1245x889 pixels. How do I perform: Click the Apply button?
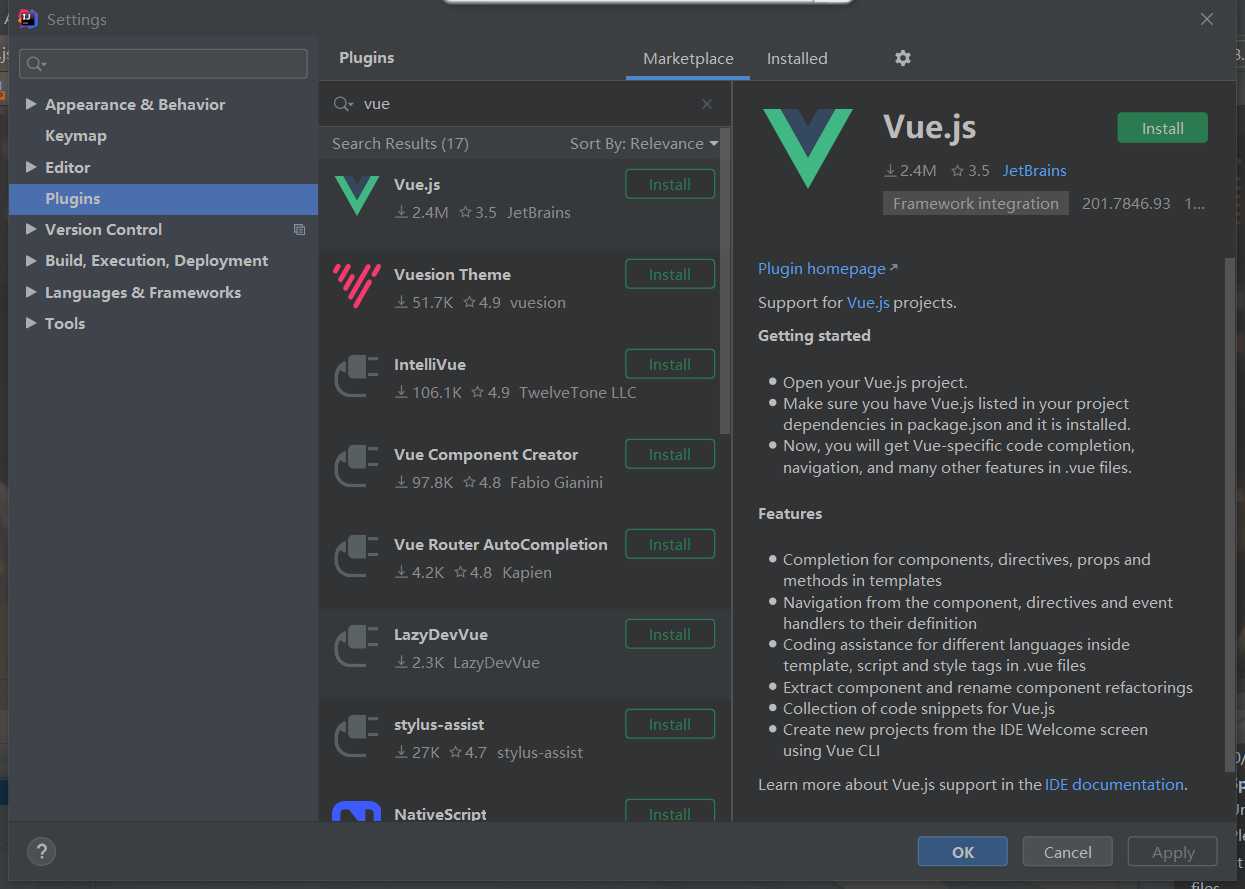pyautogui.click(x=1173, y=852)
